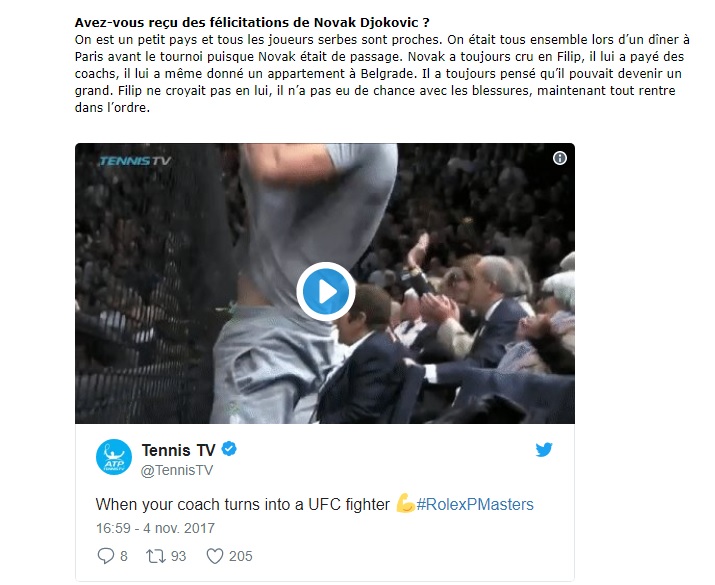Click the tweet text about UFC fighter
This screenshot has width=715, height=585.
pyautogui.click(x=243, y=504)
